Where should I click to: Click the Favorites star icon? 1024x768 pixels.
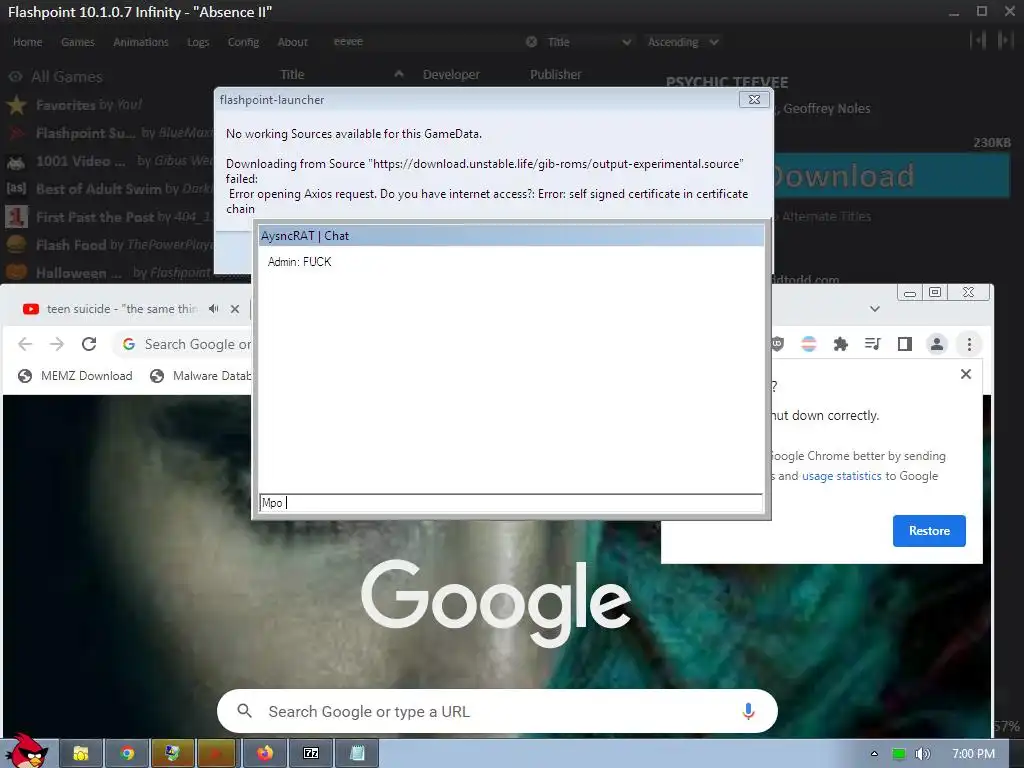coord(16,104)
